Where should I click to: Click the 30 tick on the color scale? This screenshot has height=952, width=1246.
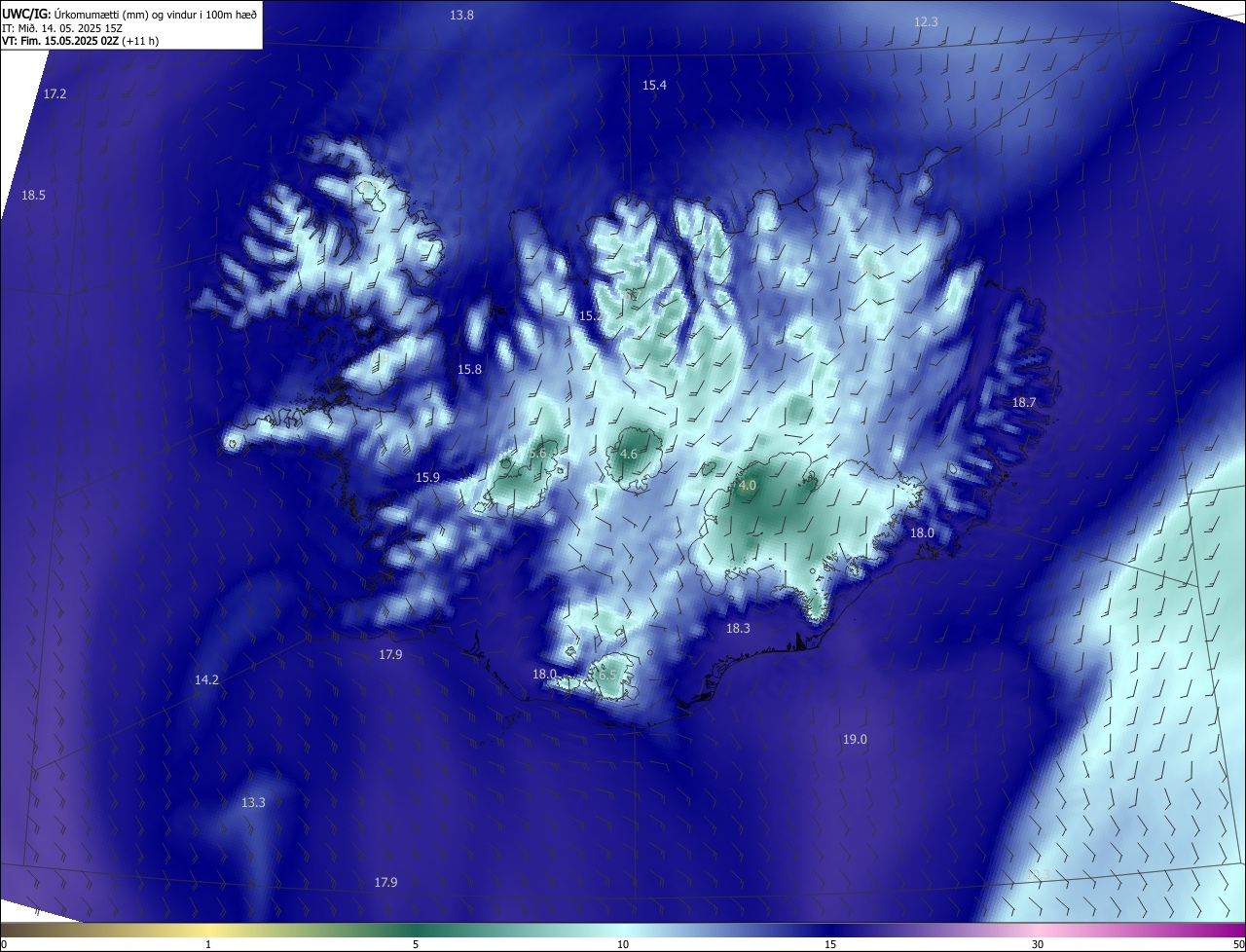pos(1038,944)
